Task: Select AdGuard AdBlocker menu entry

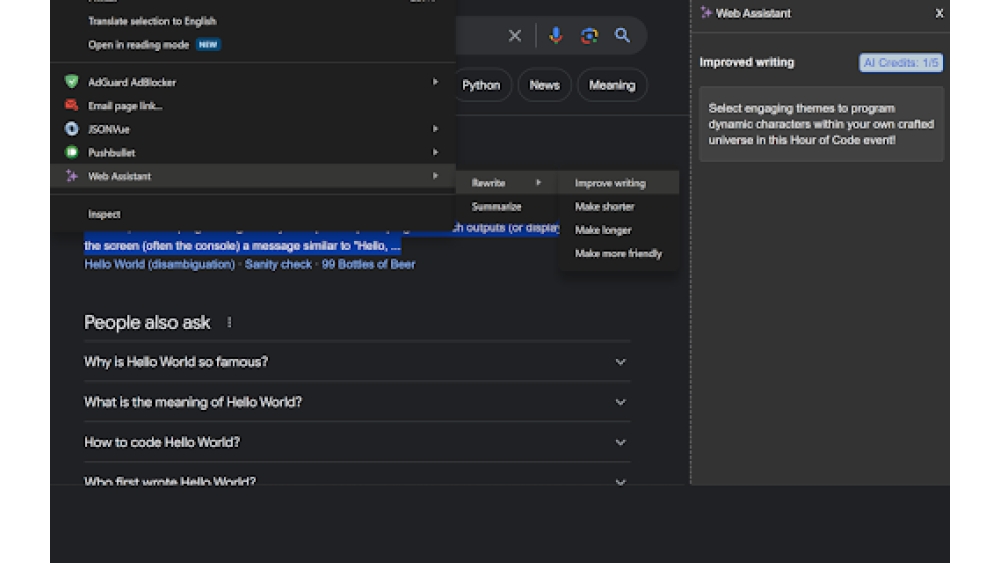Action: (x=253, y=82)
